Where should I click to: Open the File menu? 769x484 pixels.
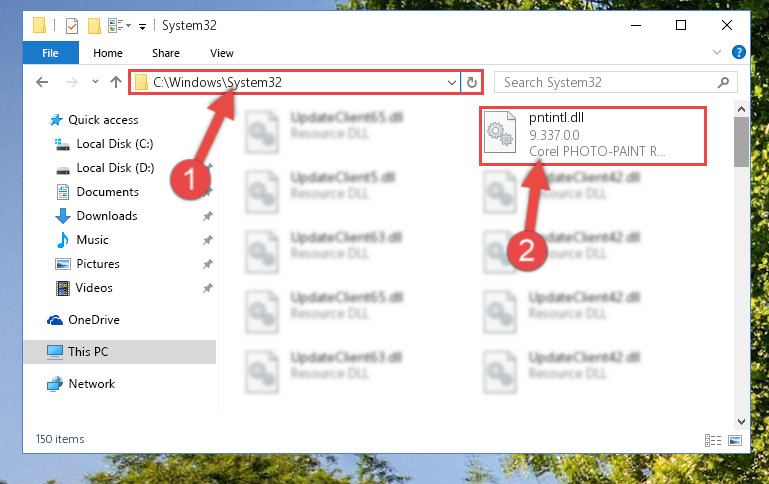click(x=51, y=53)
